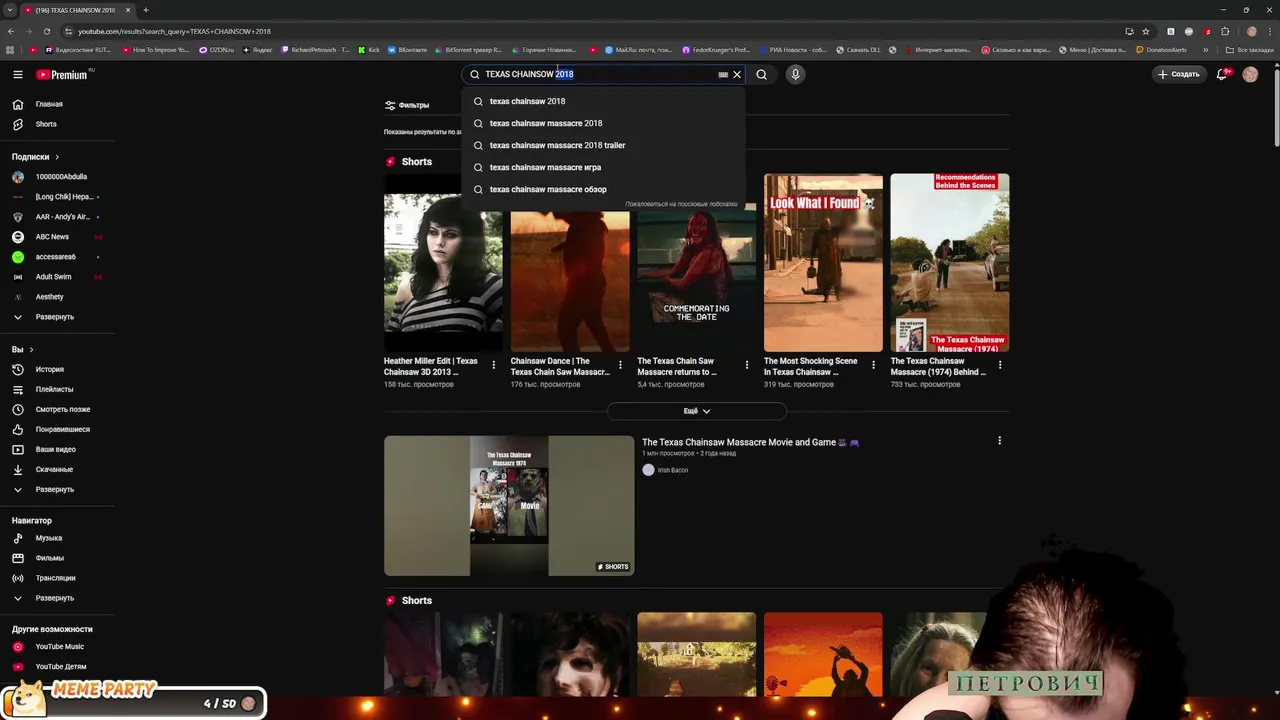Open the Вы section chevron

[x=31, y=349]
